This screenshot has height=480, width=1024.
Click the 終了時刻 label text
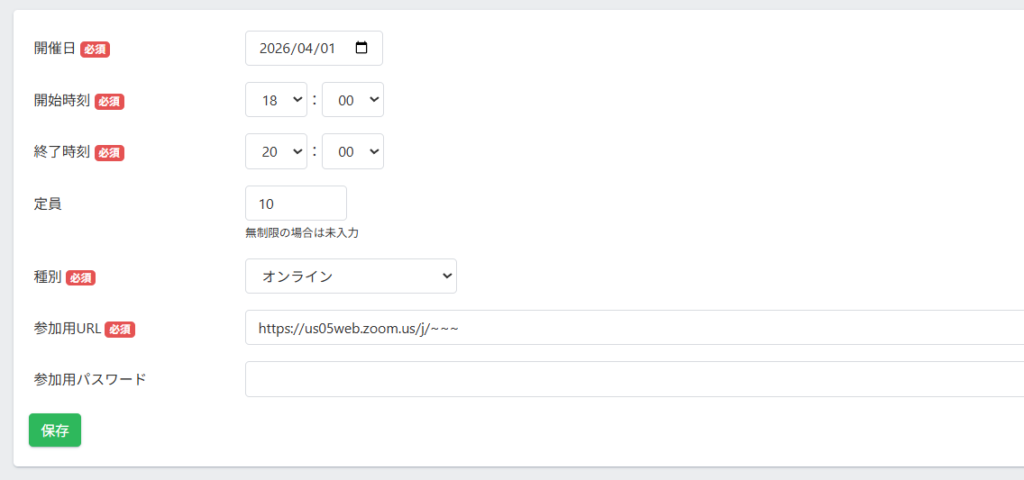(x=62, y=152)
